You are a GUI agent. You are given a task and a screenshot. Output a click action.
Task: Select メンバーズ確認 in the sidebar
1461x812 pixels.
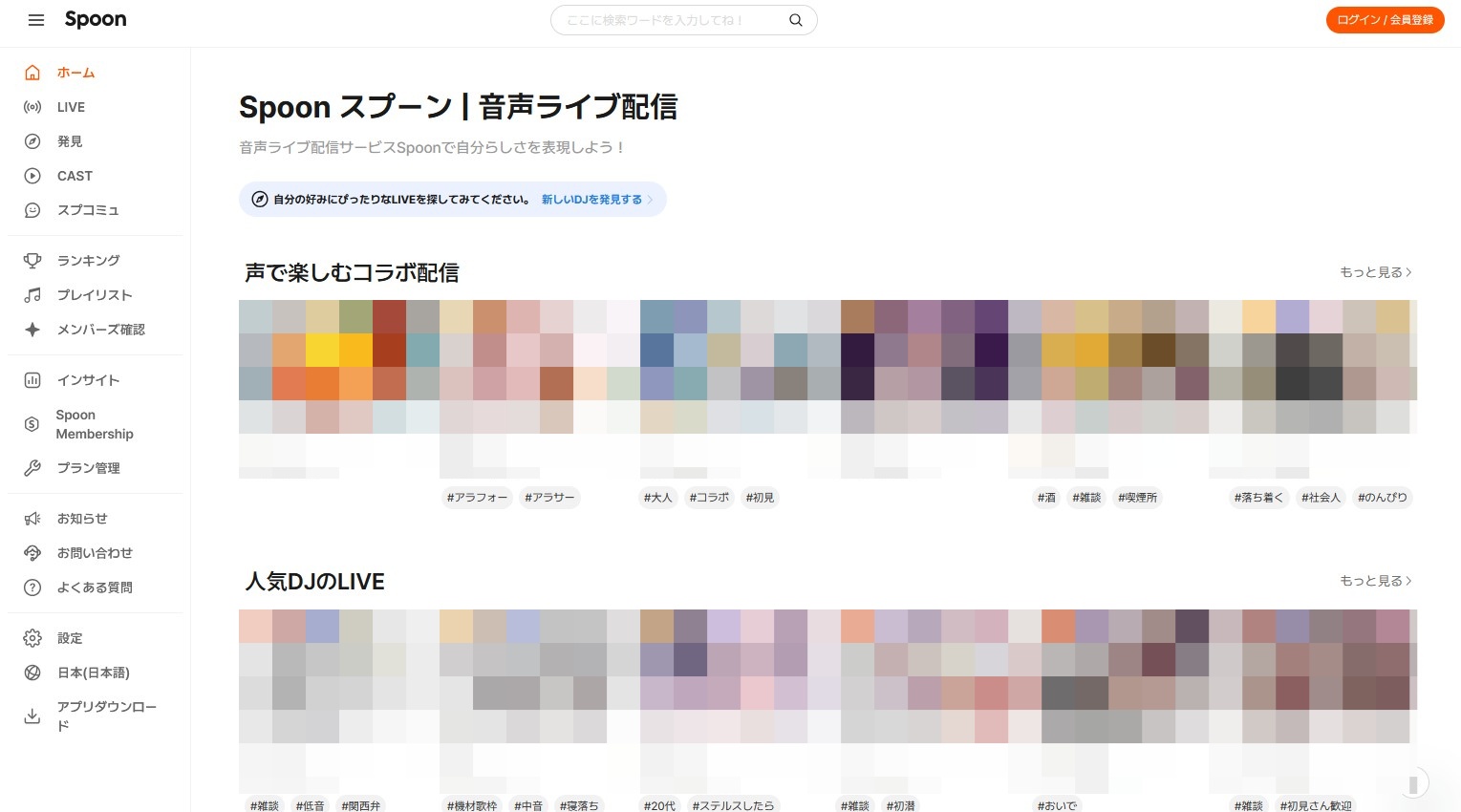(x=96, y=330)
